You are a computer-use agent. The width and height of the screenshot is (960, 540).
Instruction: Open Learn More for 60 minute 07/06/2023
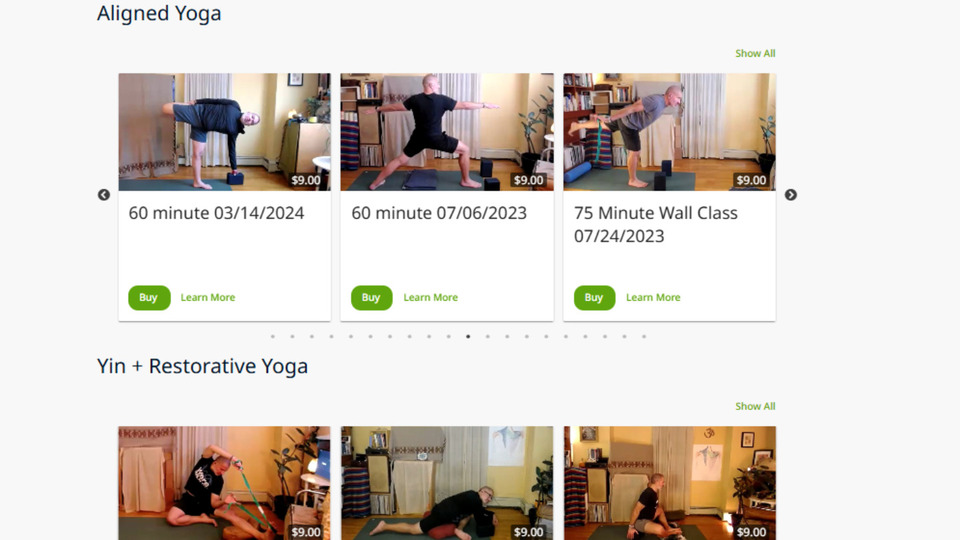(x=430, y=298)
